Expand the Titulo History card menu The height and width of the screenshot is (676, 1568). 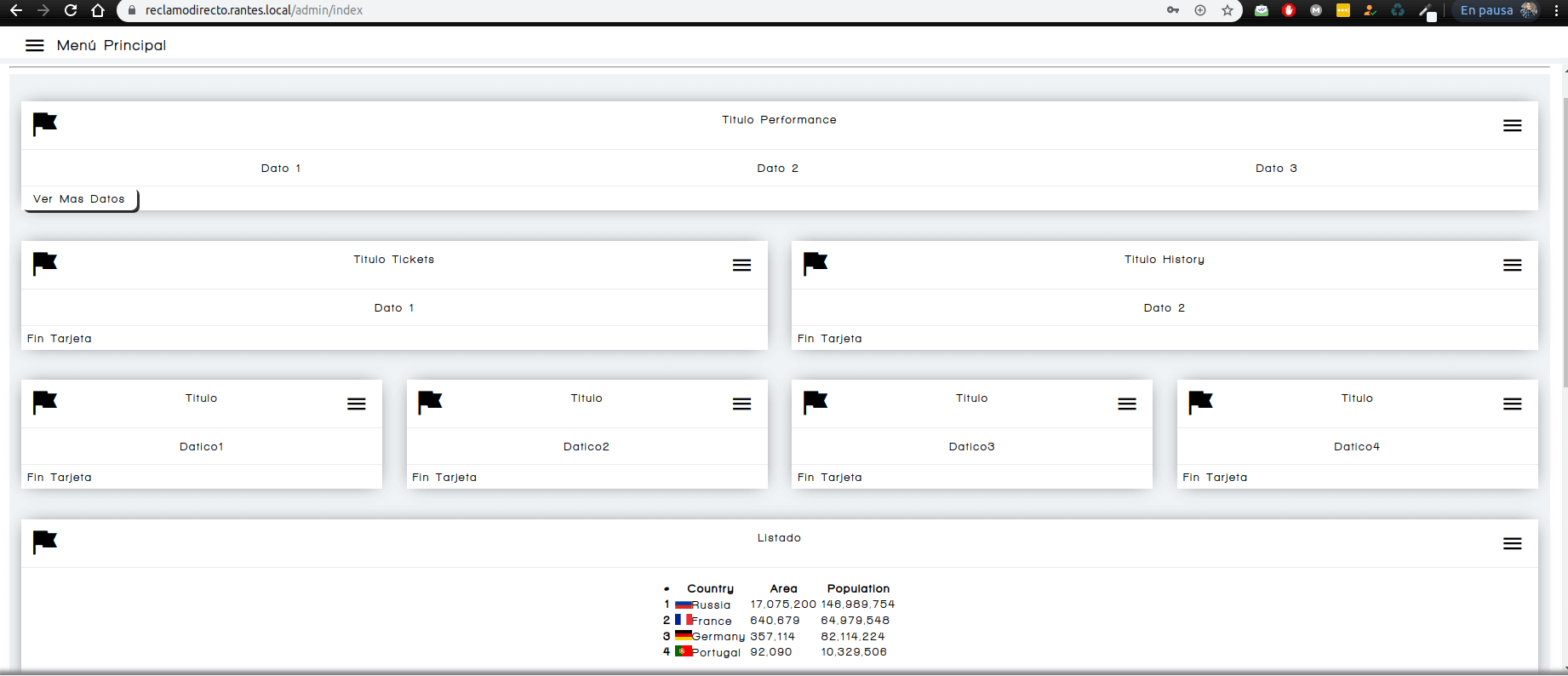(x=1512, y=266)
